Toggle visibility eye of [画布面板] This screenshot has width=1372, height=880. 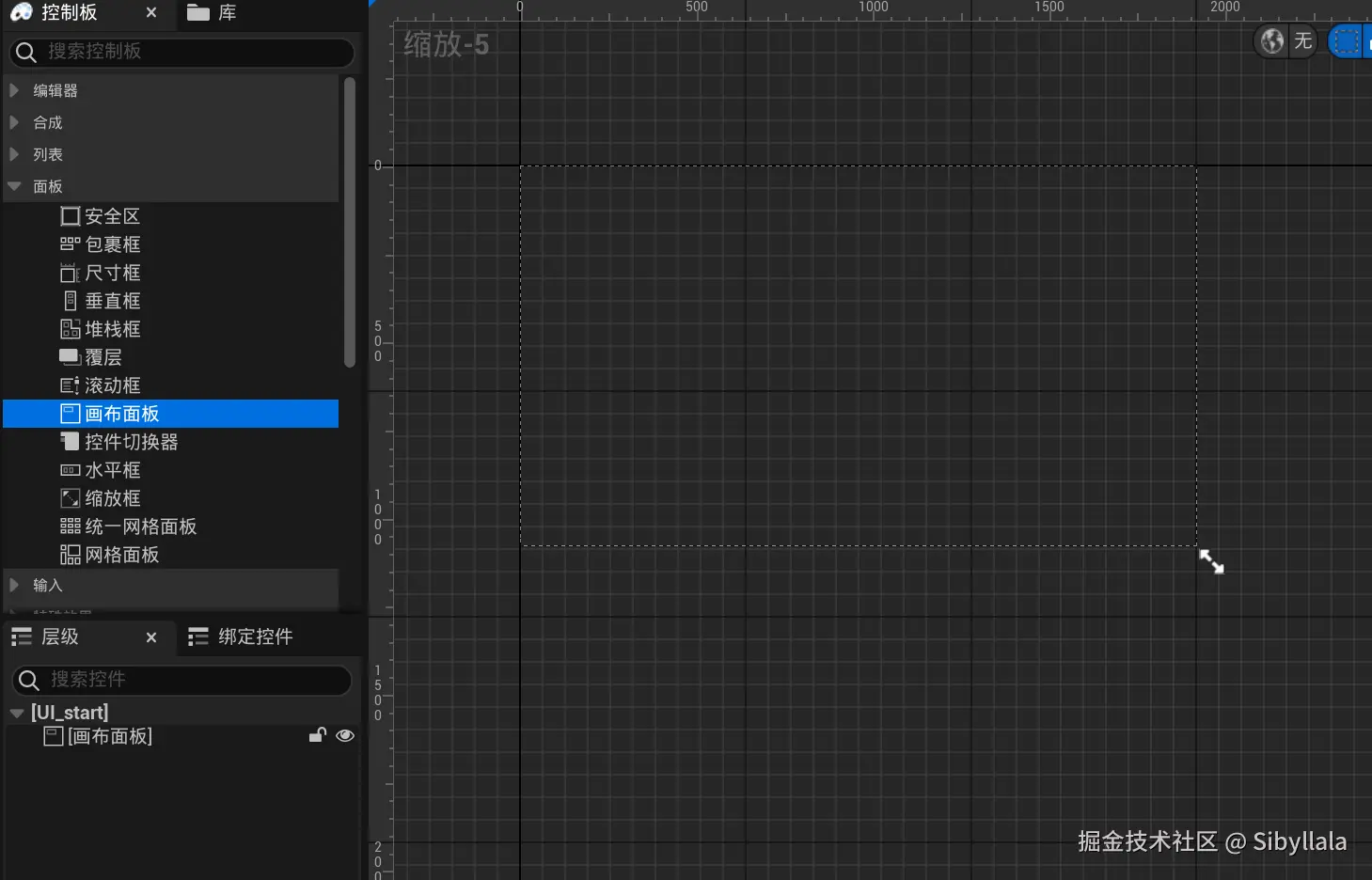[345, 735]
